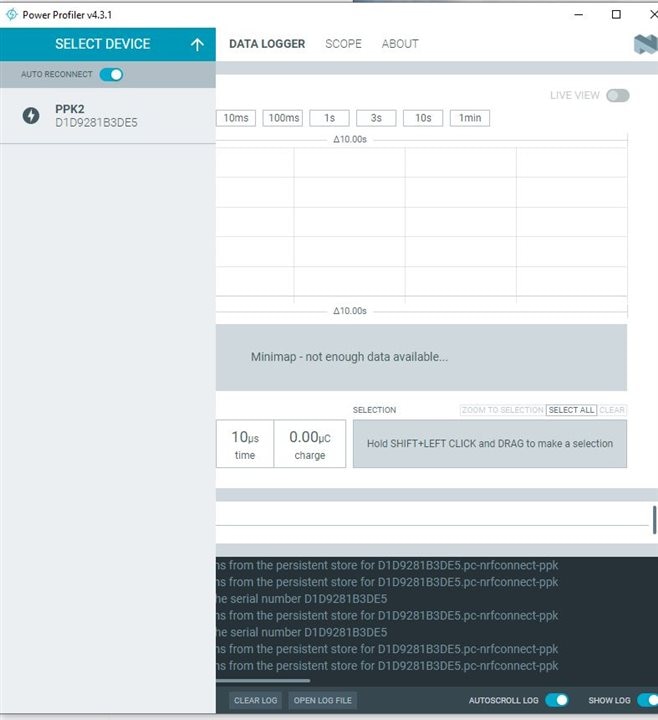Click Zoom to Selection
Viewport: 658px width, 720px height.
[502, 410]
